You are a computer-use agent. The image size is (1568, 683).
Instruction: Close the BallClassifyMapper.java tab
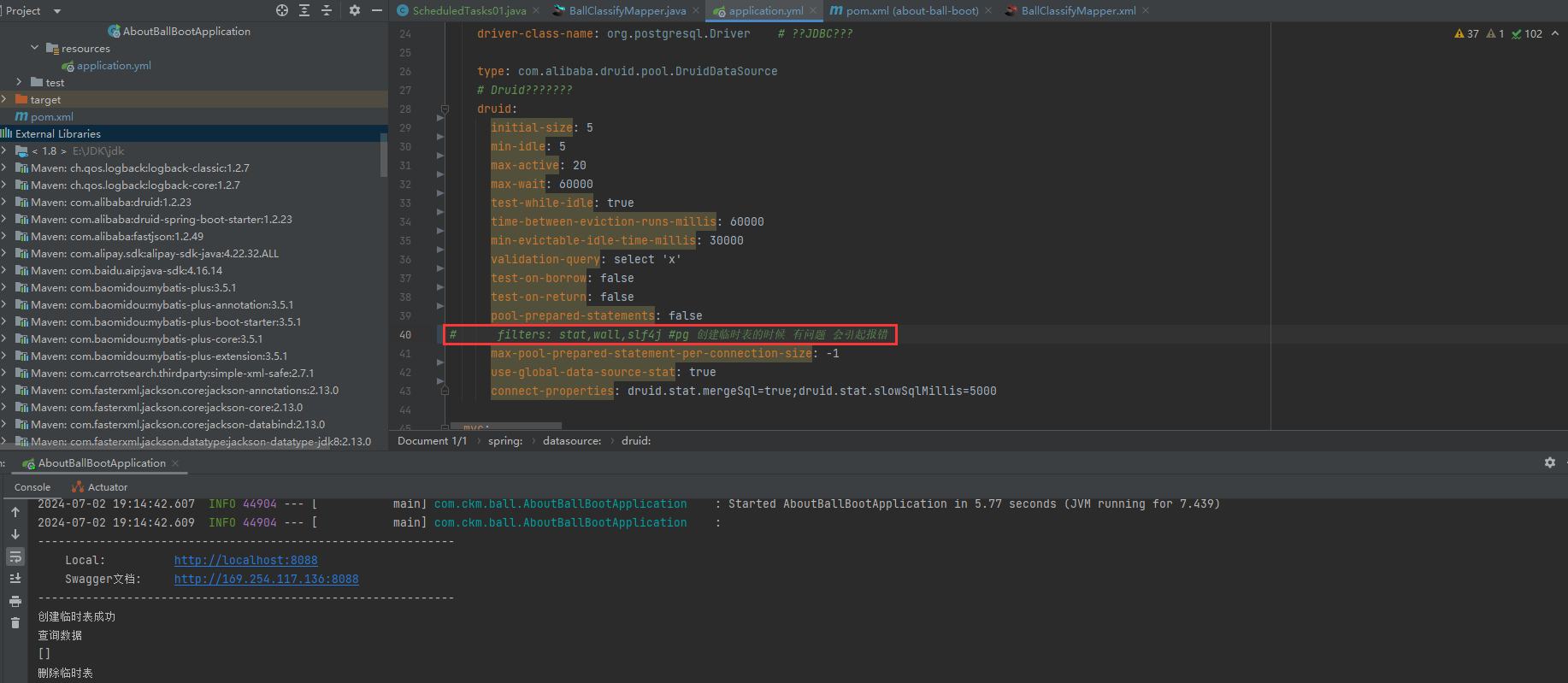pyautogui.click(x=696, y=11)
